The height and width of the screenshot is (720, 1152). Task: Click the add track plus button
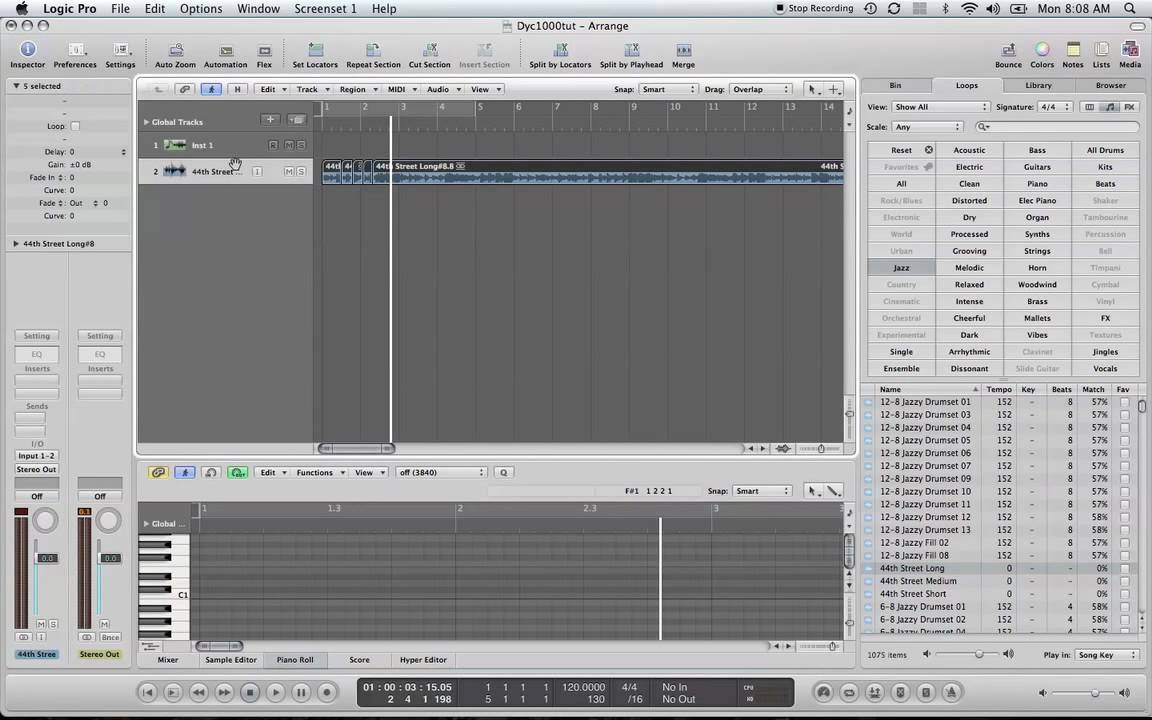270,119
